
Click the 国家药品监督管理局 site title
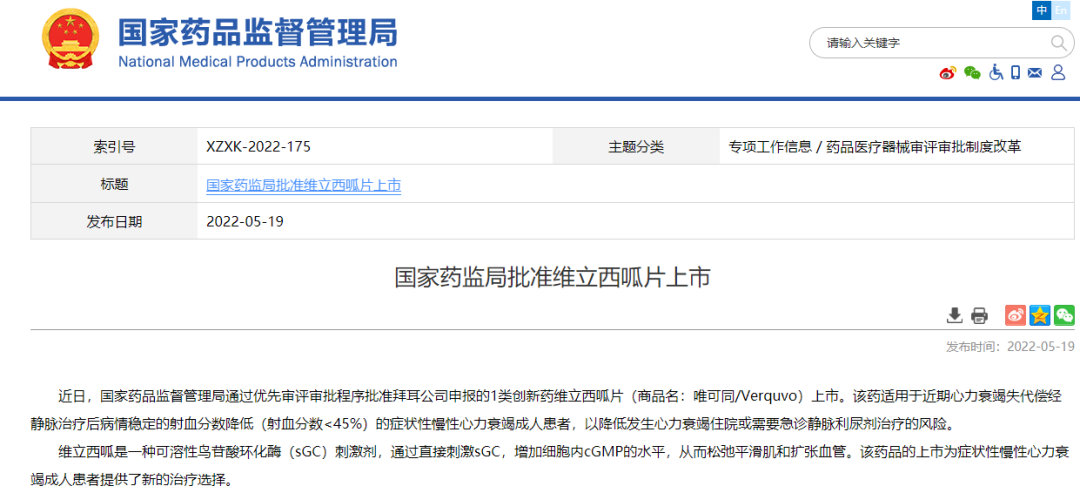[x=258, y=31]
